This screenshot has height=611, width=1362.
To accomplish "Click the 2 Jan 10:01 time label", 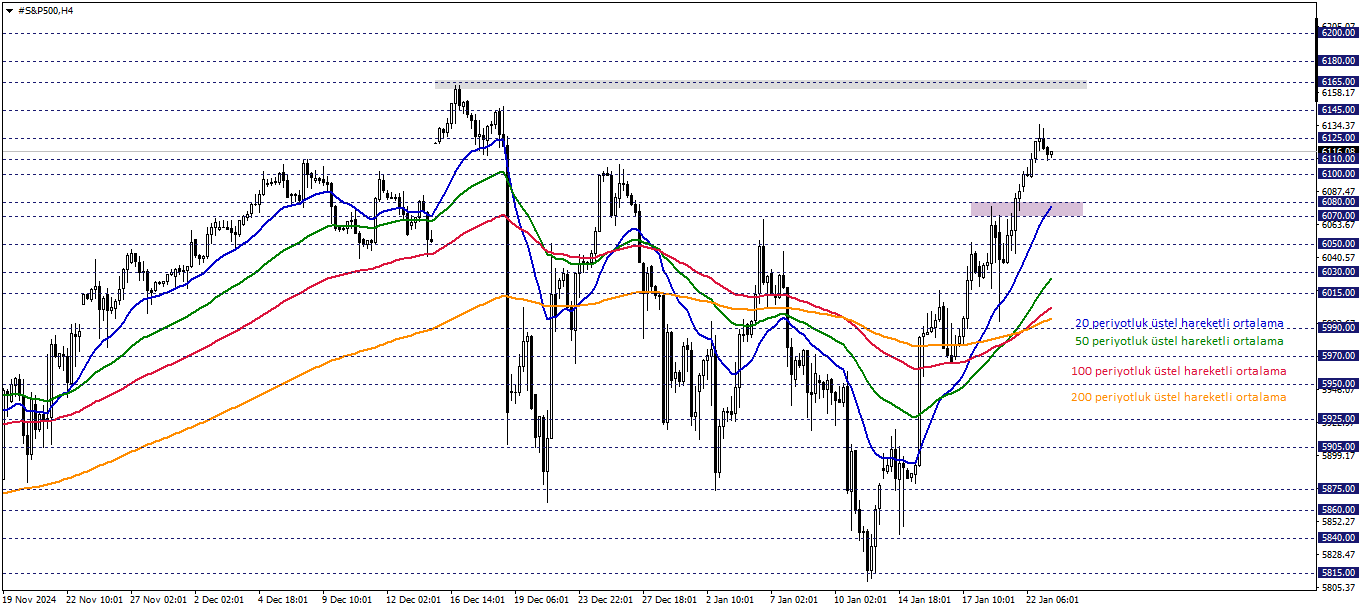I will coord(730,600).
